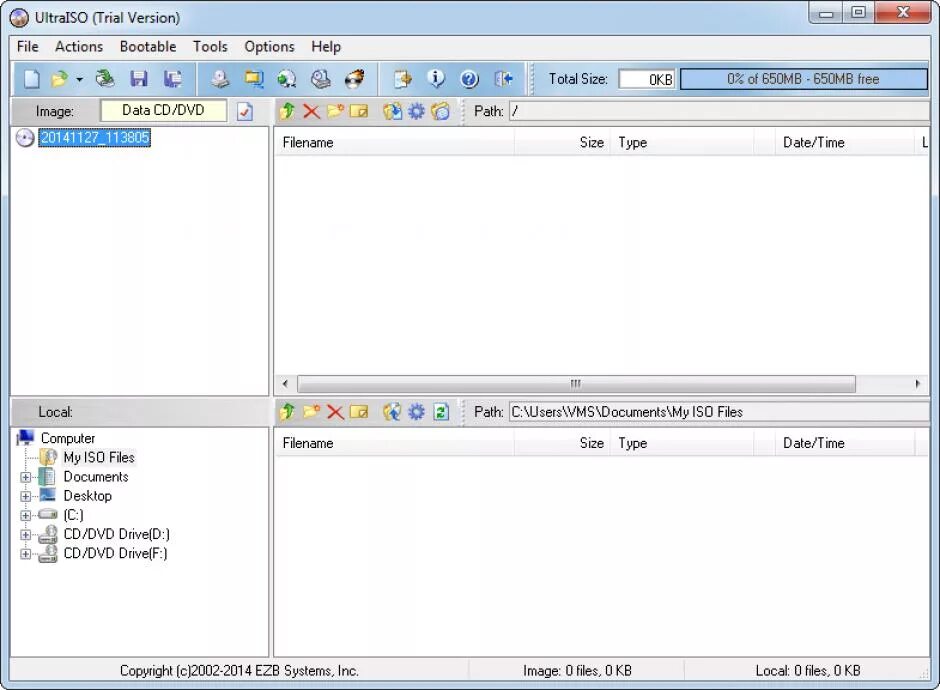This screenshot has height=690, width=940.
Task: Click the Save As multi-floppy icon
Action: click(x=173, y=79)
